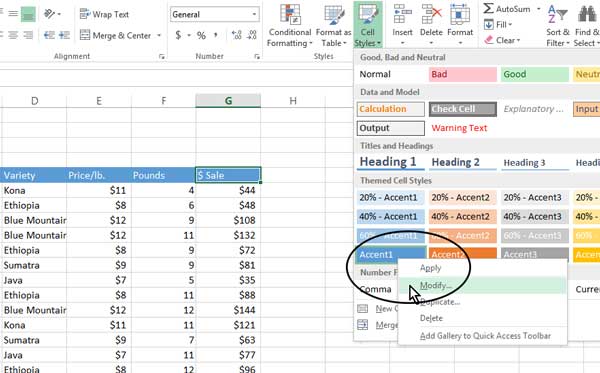Apply the Warning Text style
The image size is (600, 373).
click(x=459, y=128)
